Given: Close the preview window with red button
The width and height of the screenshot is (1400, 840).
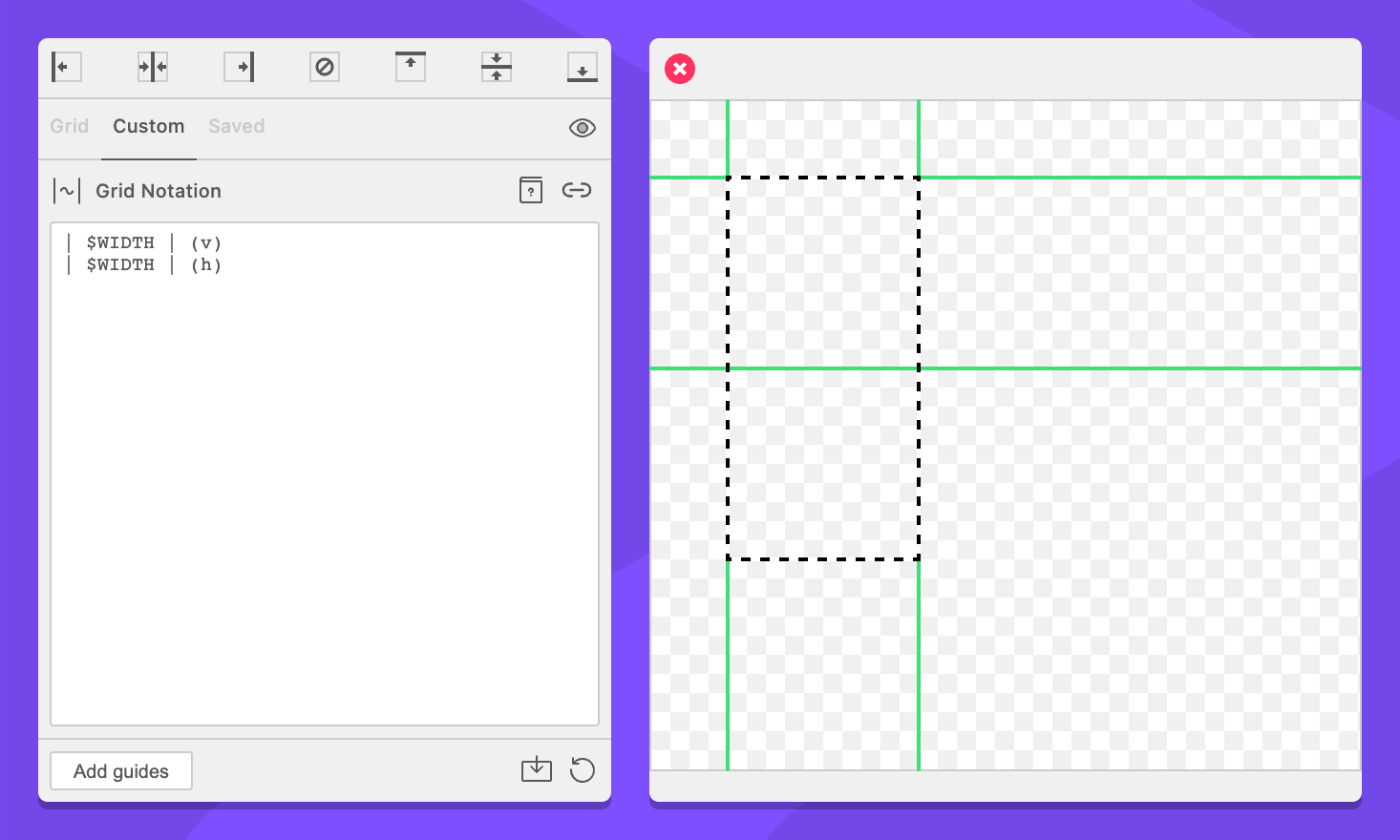Looking at the screenshot, I should [680, 69].
